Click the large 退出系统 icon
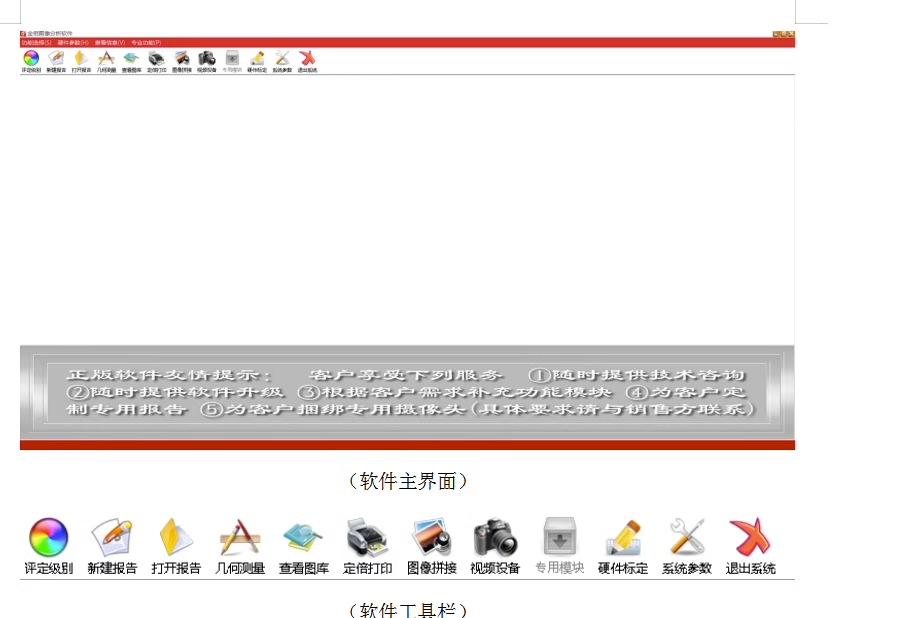This screenshot has width=901, height=618. tap(750, 538)
